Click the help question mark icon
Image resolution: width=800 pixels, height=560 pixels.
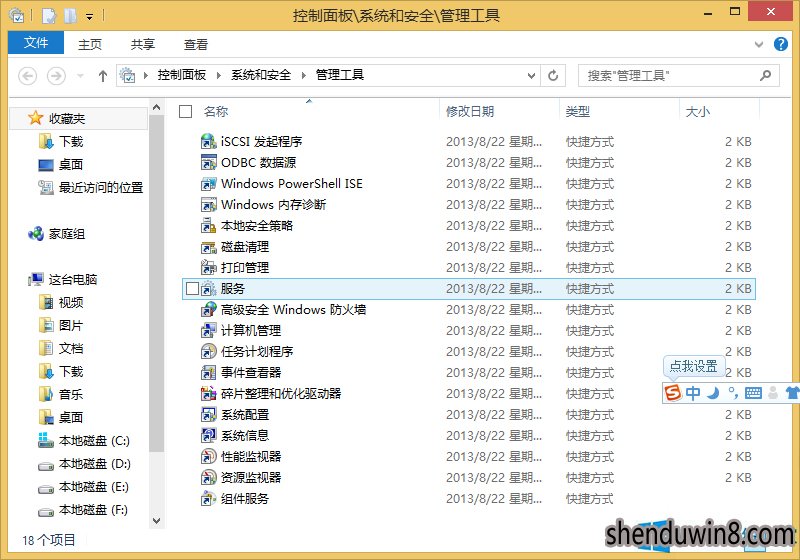pyautogui.click(x=781, y=44)
